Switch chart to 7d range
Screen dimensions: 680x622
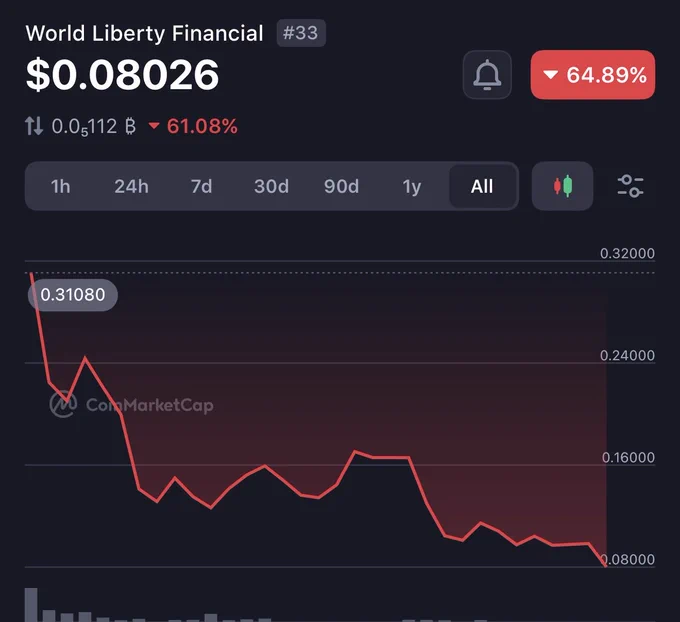201,187
